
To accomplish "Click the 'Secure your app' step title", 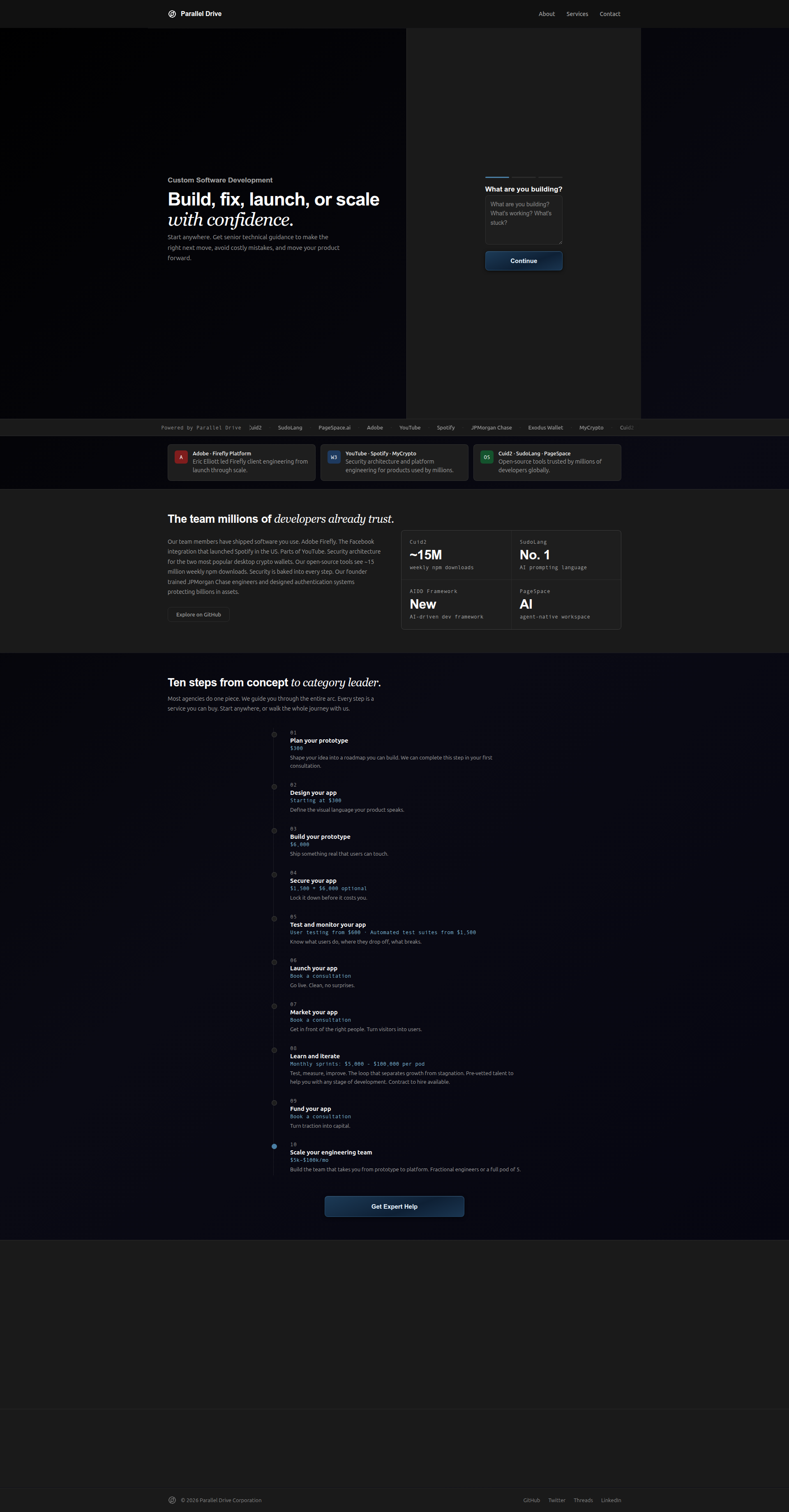I will (314, 881).
